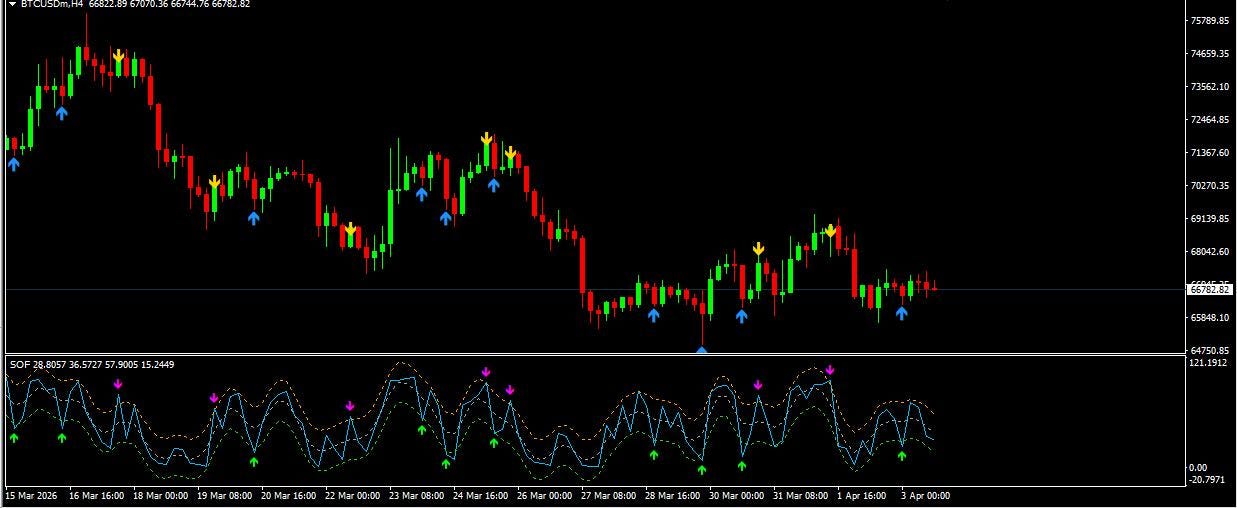Click the 70270.35 price scale label
This screenshot has width=1237, height=508.
click(1209, 186)
